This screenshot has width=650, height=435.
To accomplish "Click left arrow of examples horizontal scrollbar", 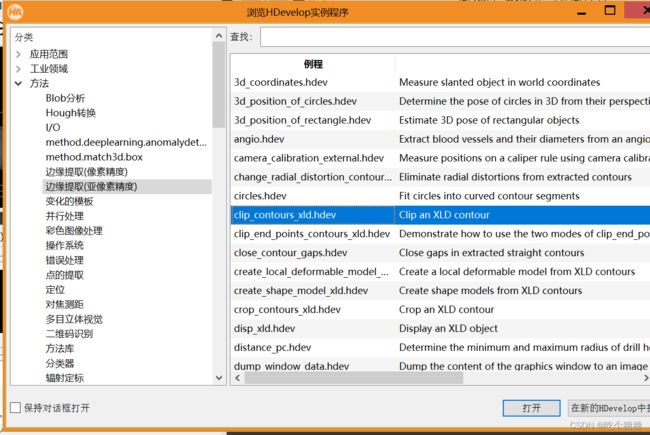I will [238, 378].
